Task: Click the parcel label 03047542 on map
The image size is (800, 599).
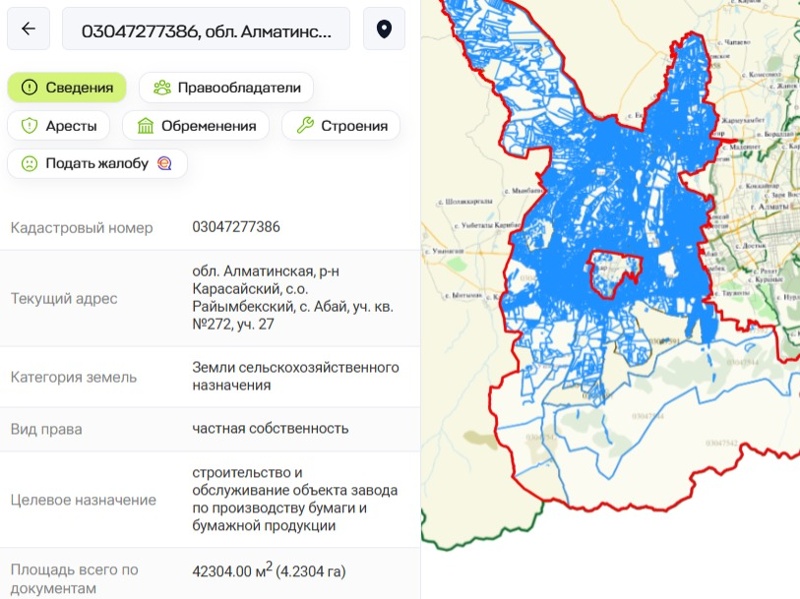Action: coord(721,442)
